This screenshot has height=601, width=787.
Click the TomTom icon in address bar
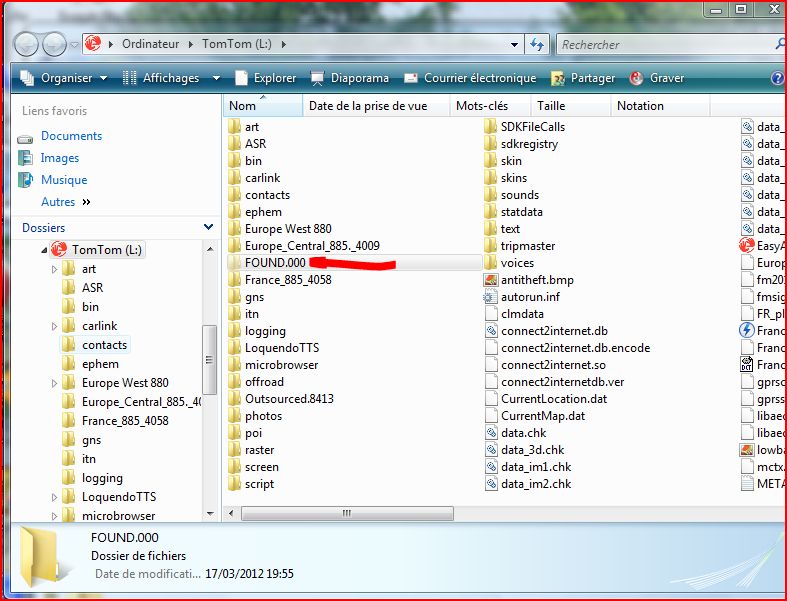[92, 44]
